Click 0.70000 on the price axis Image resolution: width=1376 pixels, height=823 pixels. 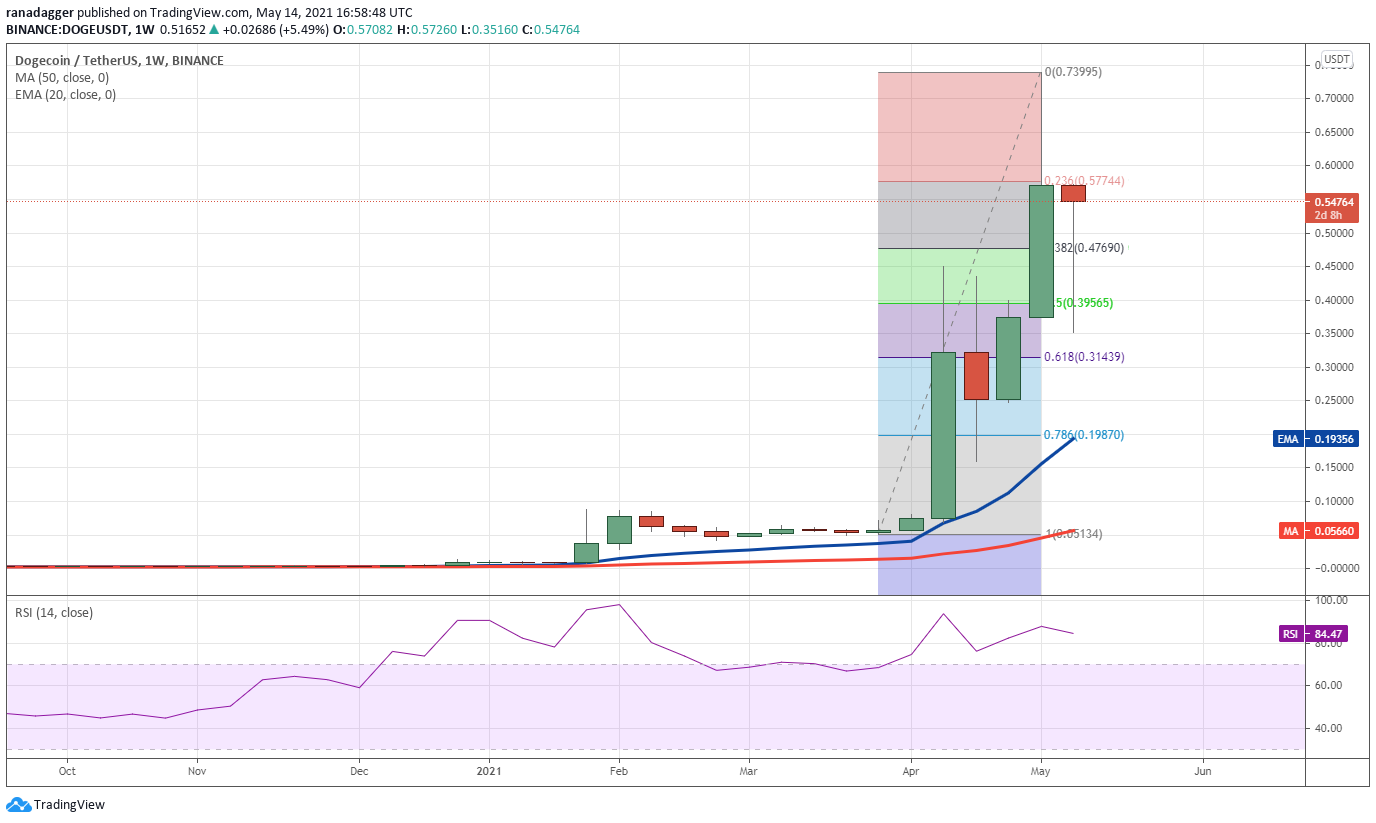coord(1333,98)
